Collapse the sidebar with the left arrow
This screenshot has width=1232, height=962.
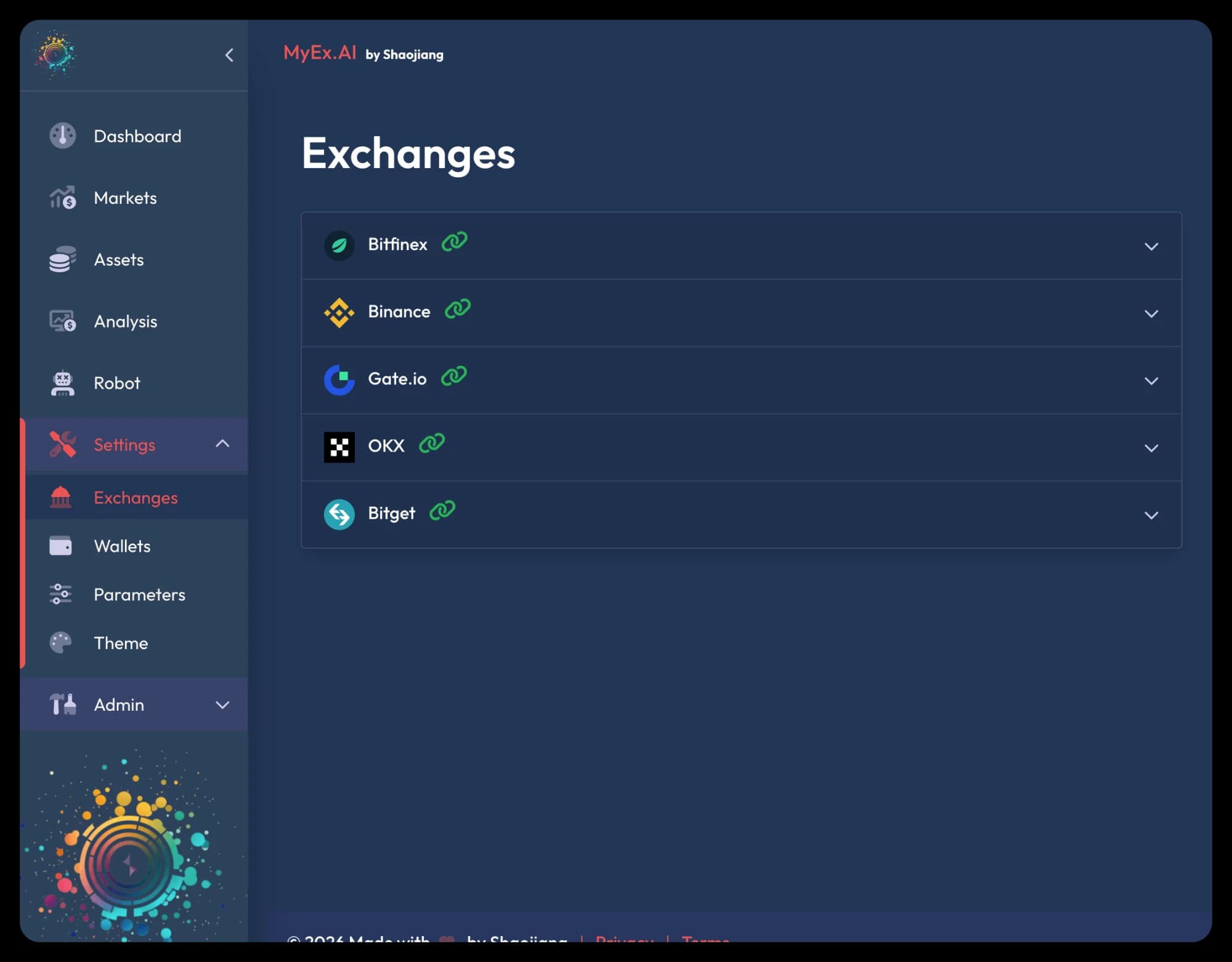(x=229, y=55)
